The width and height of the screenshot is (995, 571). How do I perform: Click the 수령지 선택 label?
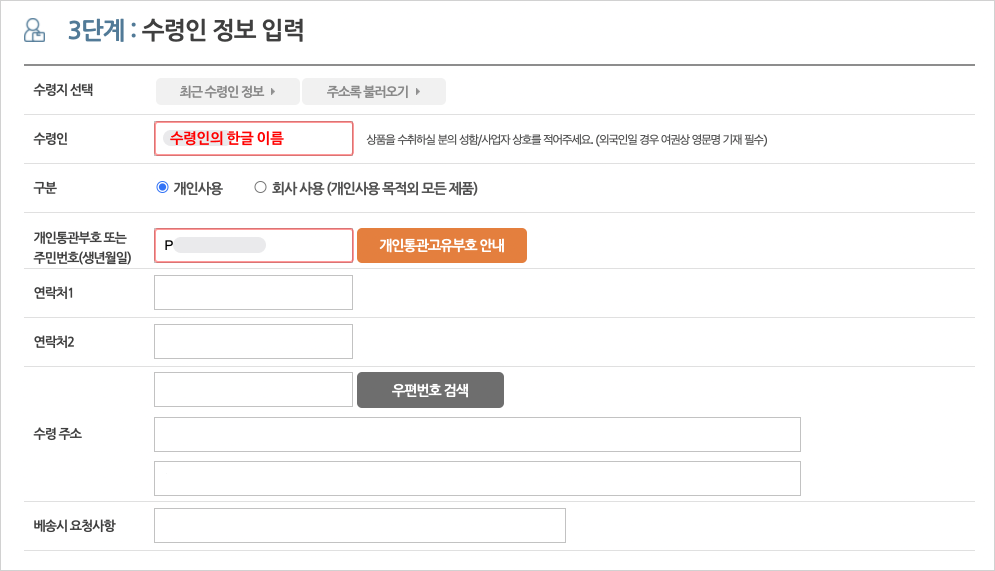tap(63, 90)
